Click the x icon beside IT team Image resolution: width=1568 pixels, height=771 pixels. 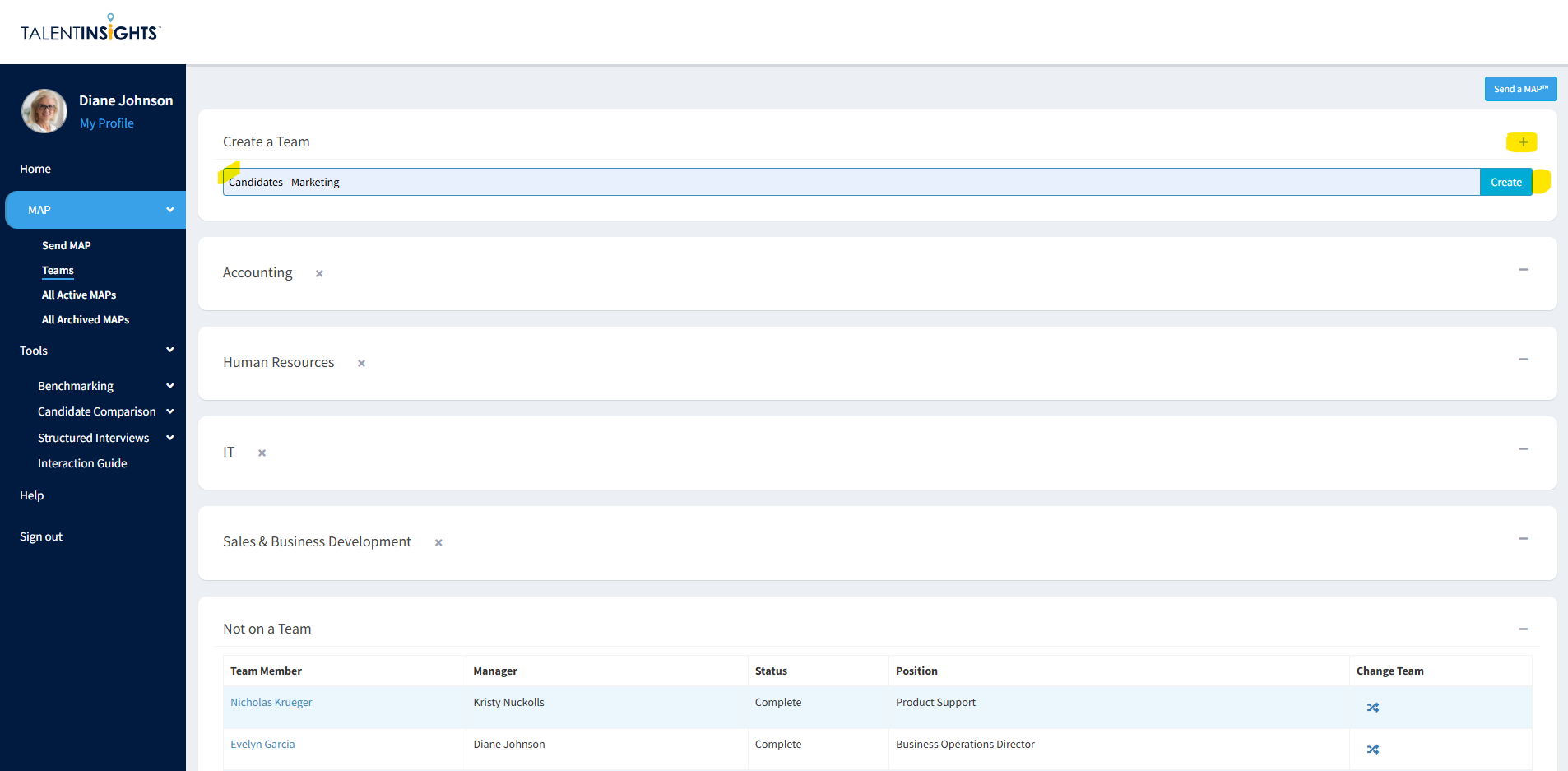(262, 453)
